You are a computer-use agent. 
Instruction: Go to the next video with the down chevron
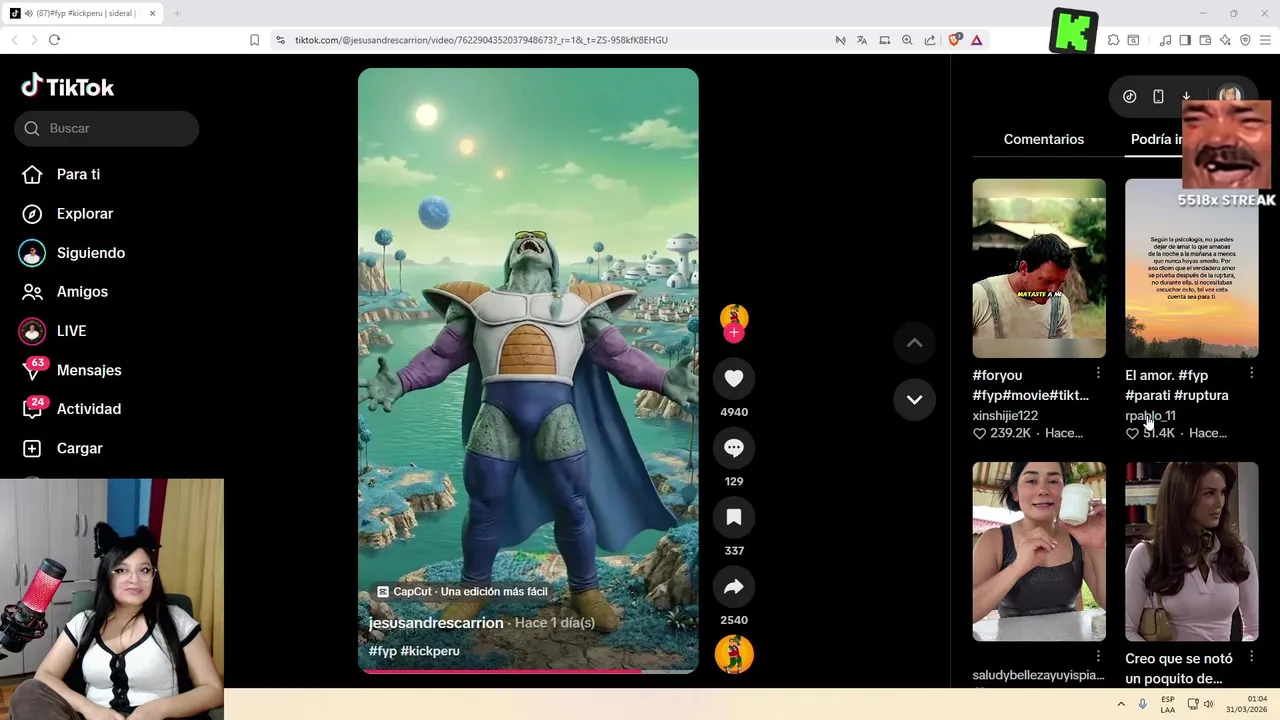tap(914, 399)
